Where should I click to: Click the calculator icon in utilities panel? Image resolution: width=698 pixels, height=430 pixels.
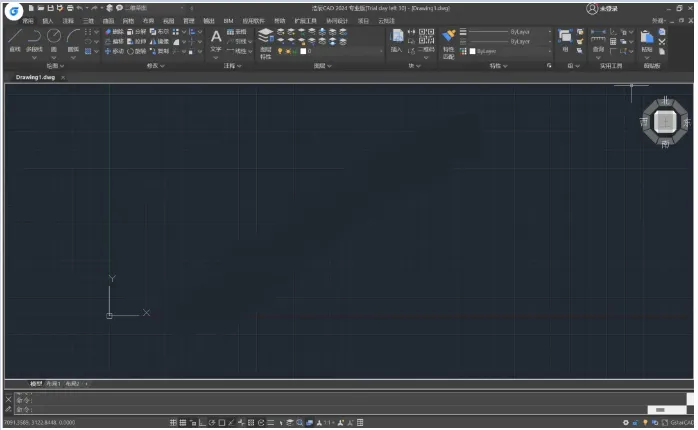(x=613, y=41)
